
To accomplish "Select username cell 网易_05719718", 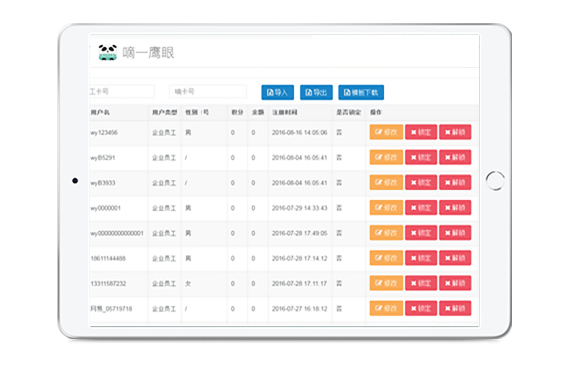I will point(111,309).
